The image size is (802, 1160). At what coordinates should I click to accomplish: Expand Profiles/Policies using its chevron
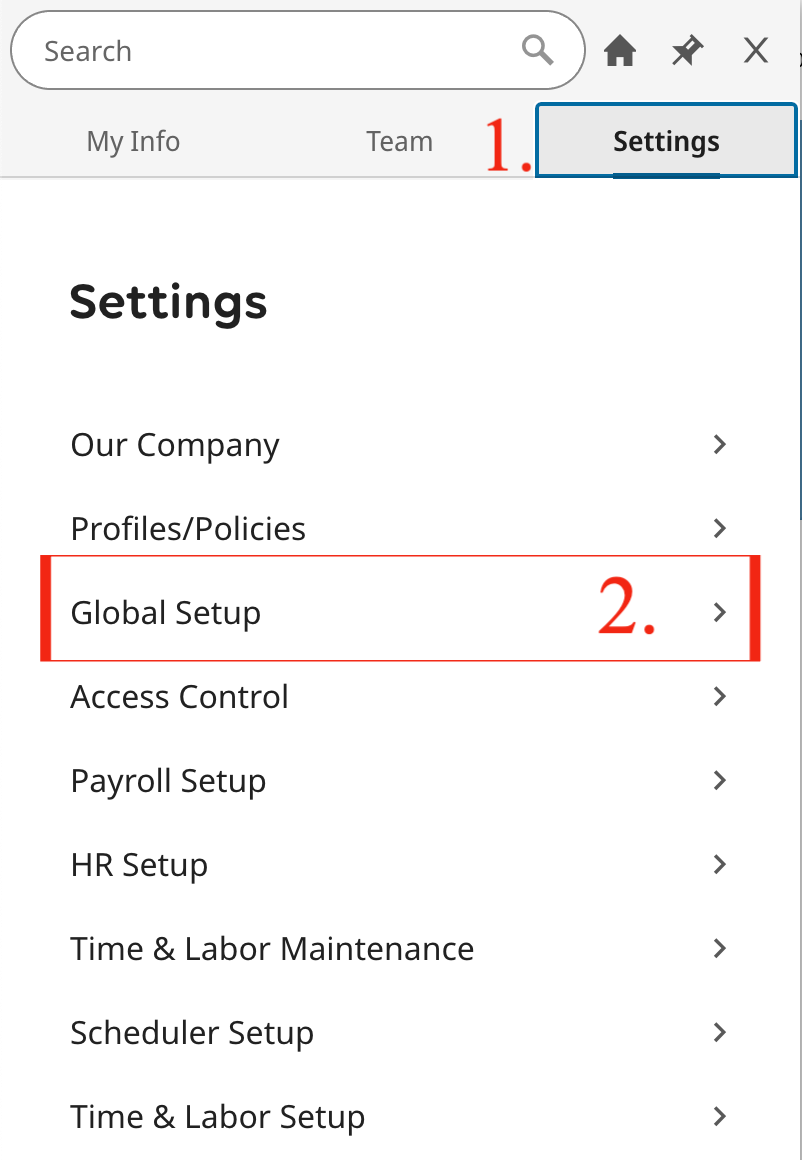[x=719, y=528]
